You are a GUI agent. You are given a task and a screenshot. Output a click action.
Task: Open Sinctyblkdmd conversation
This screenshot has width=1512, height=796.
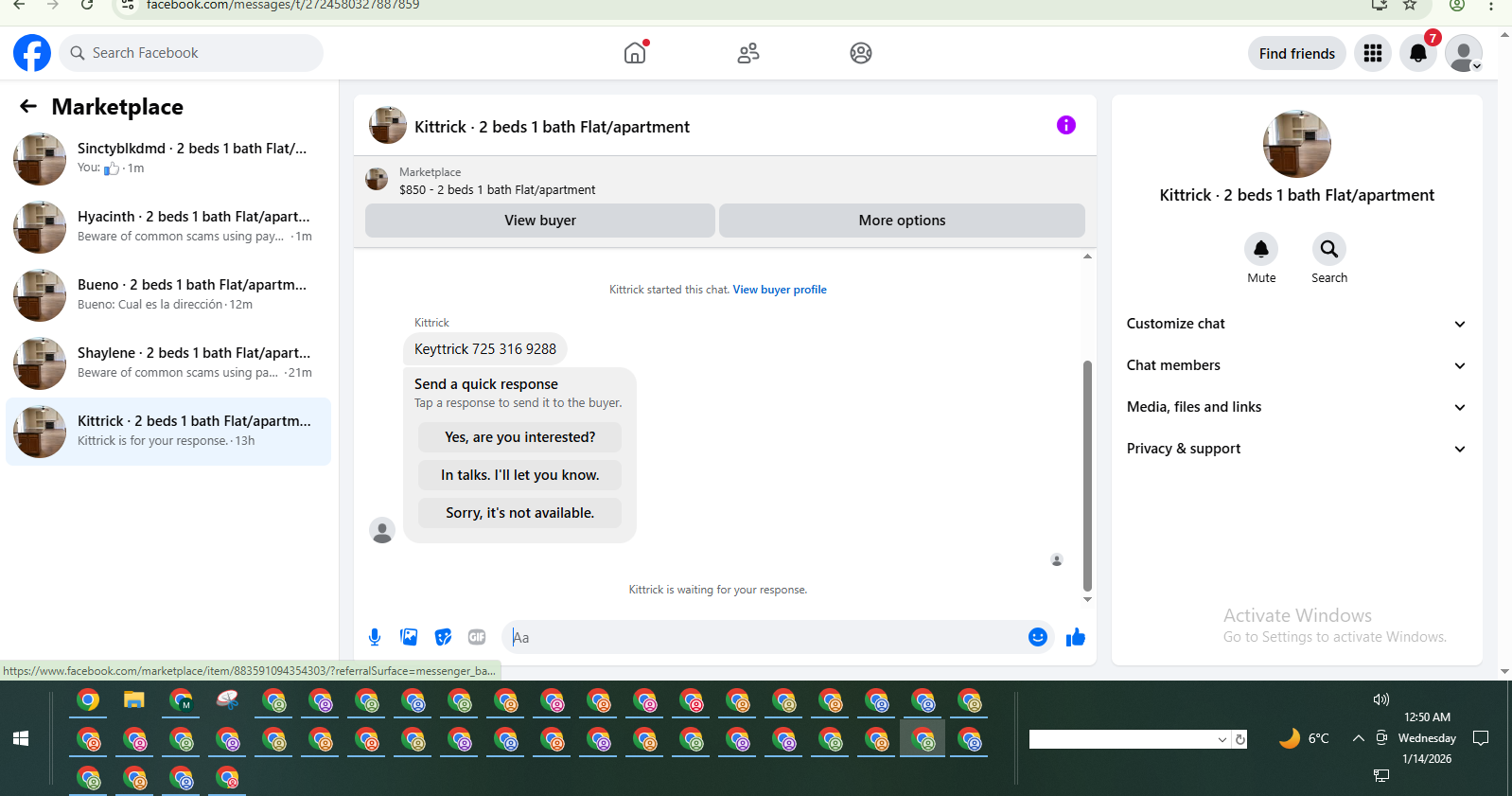point(168,159)
